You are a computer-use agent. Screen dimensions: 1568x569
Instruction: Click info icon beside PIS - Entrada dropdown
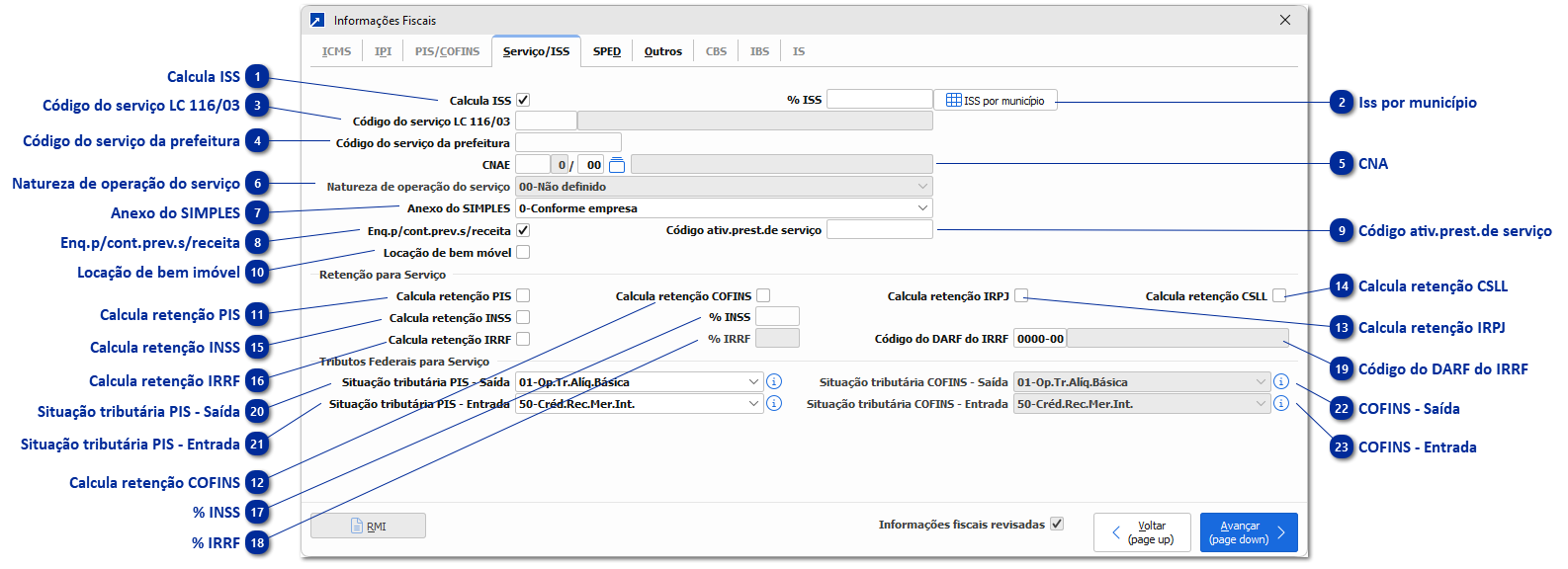(x=774, y=403)
